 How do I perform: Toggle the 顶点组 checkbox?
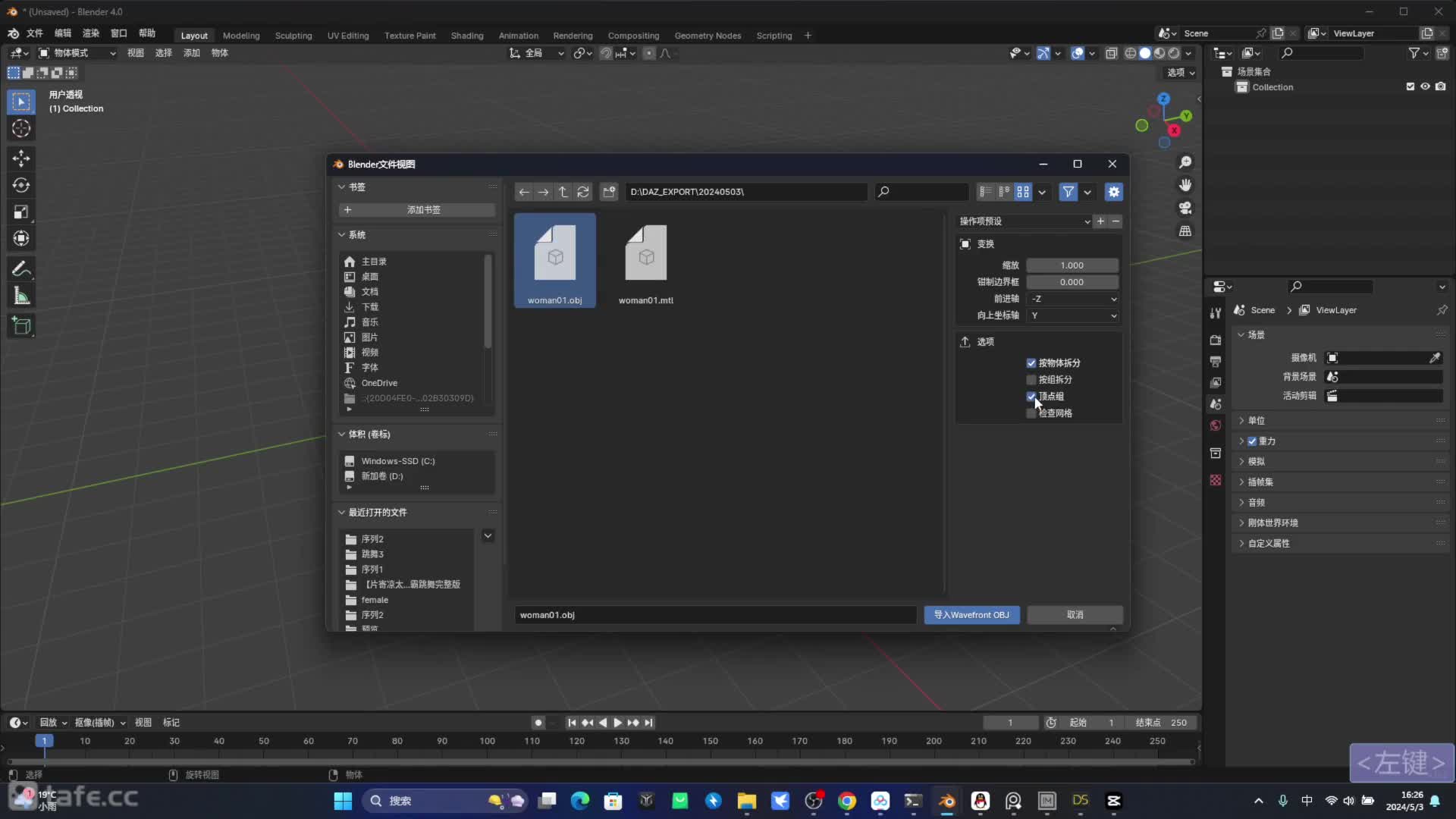coord(1031,397)
